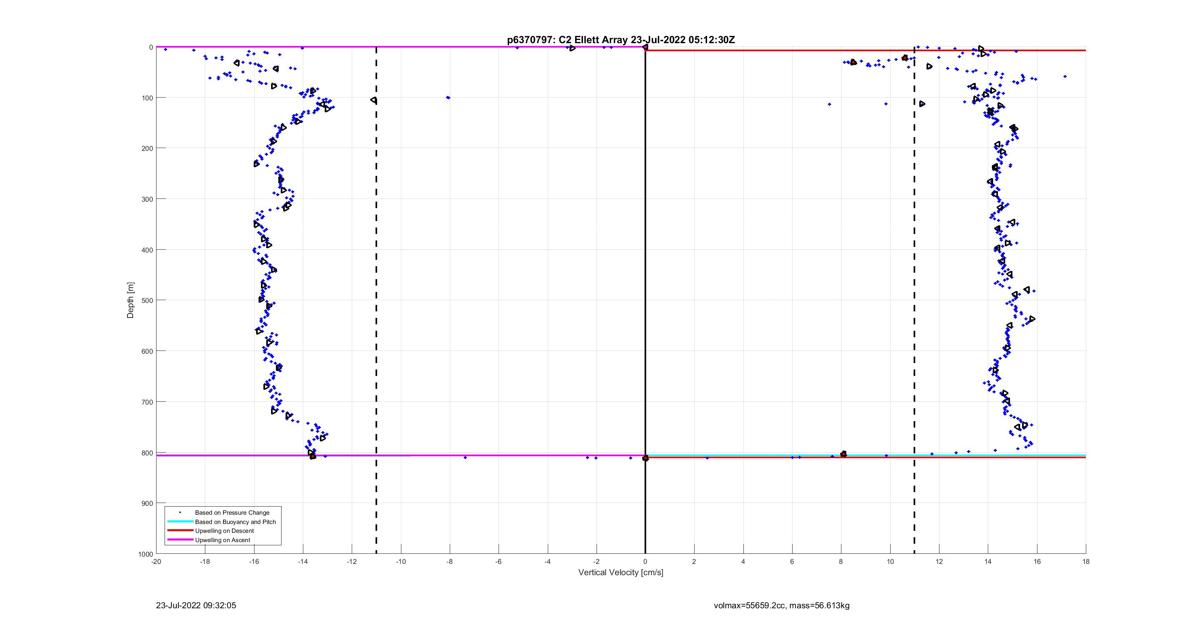
Task: Click the '14' velocity tick label
Action: click(x=989, y=561)
